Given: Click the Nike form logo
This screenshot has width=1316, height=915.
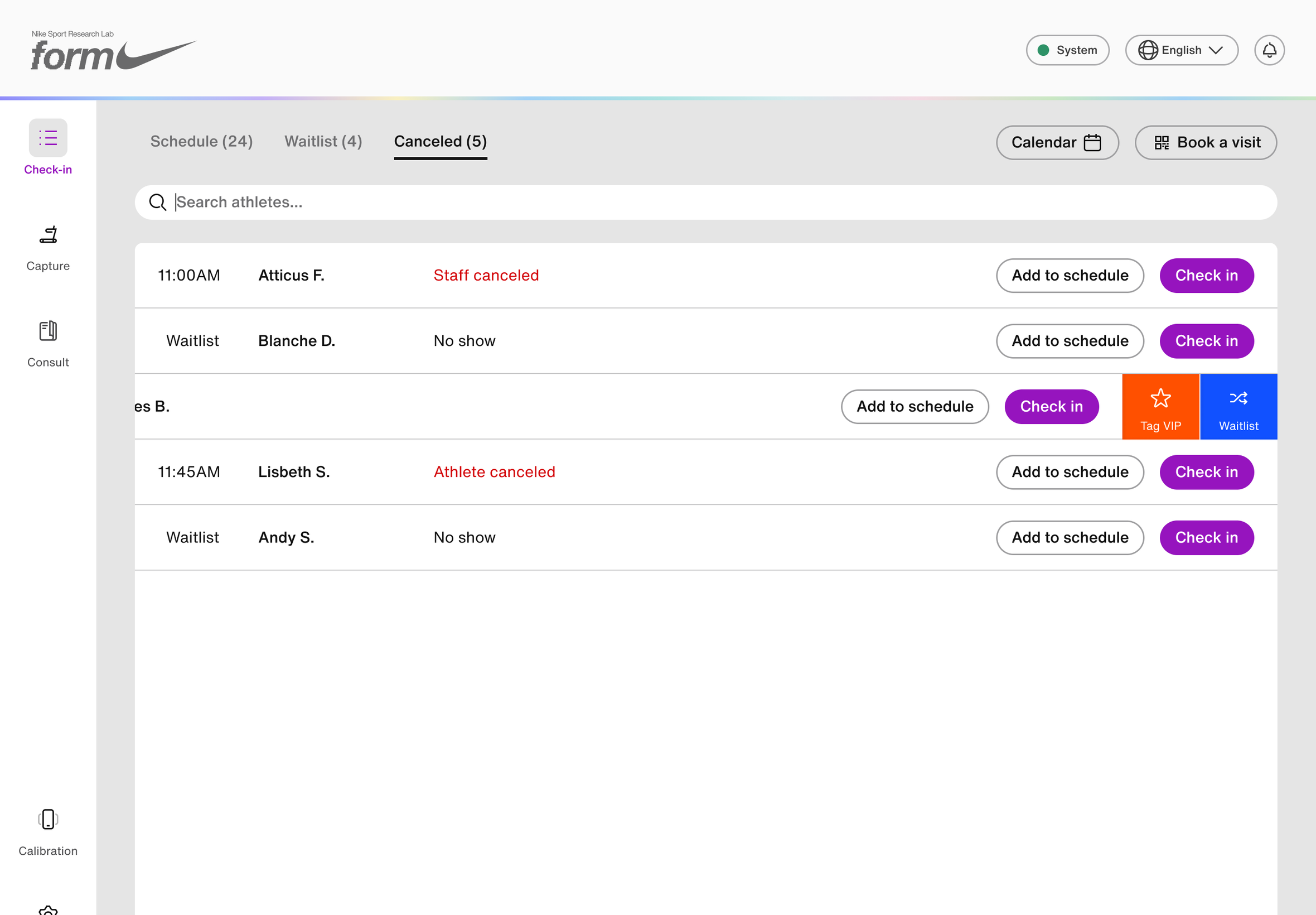Looking at the screenshot, I should [x=113, y=50].
